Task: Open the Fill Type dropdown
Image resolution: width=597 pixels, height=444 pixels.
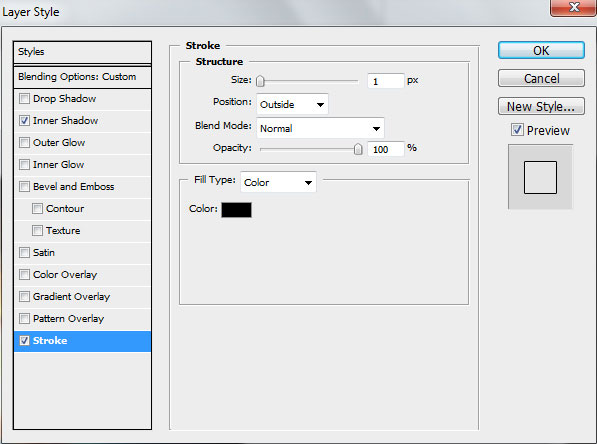Action: click(x=278, y=182)
